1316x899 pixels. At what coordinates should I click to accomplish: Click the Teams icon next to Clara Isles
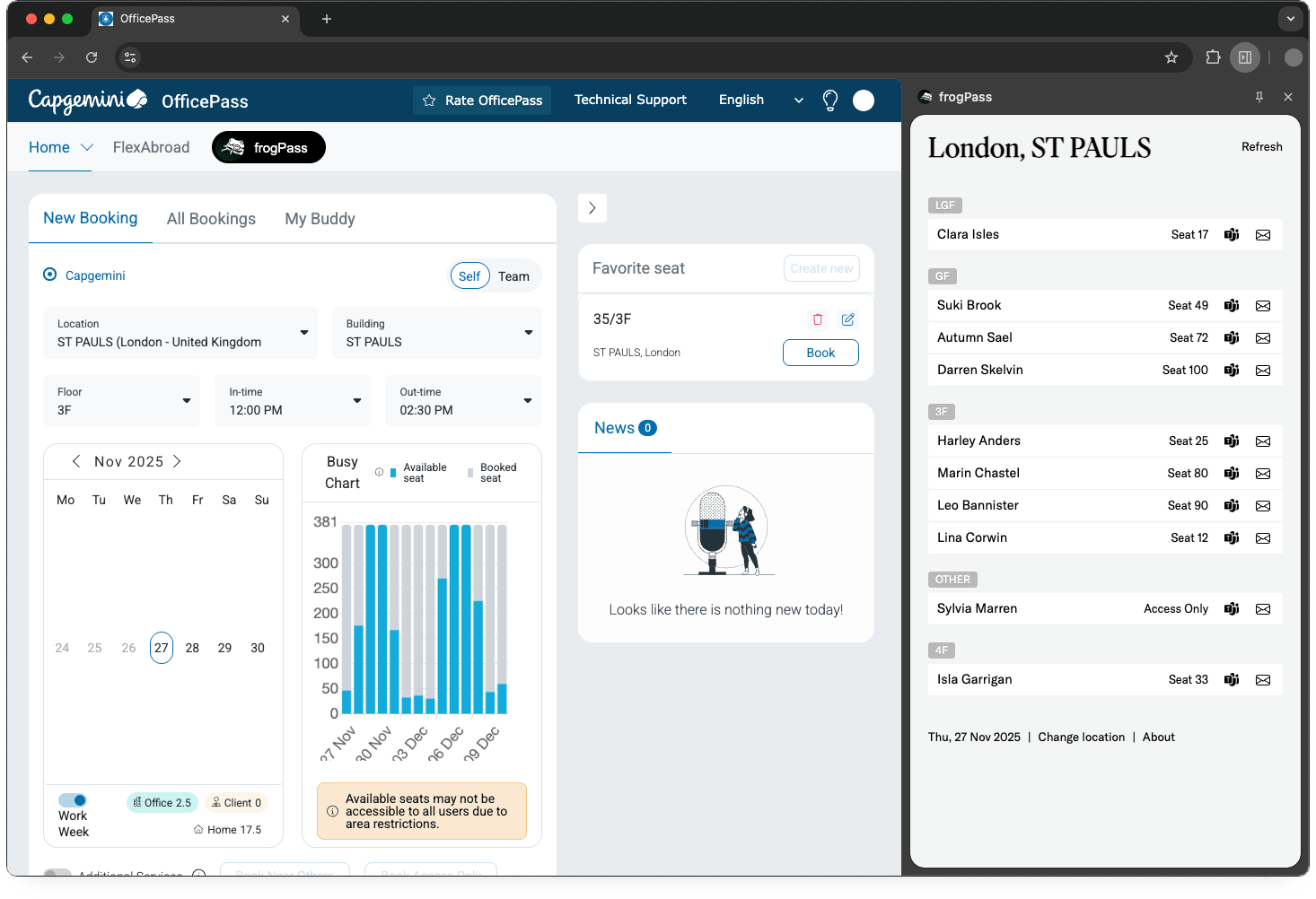[x=1232, y=235]
